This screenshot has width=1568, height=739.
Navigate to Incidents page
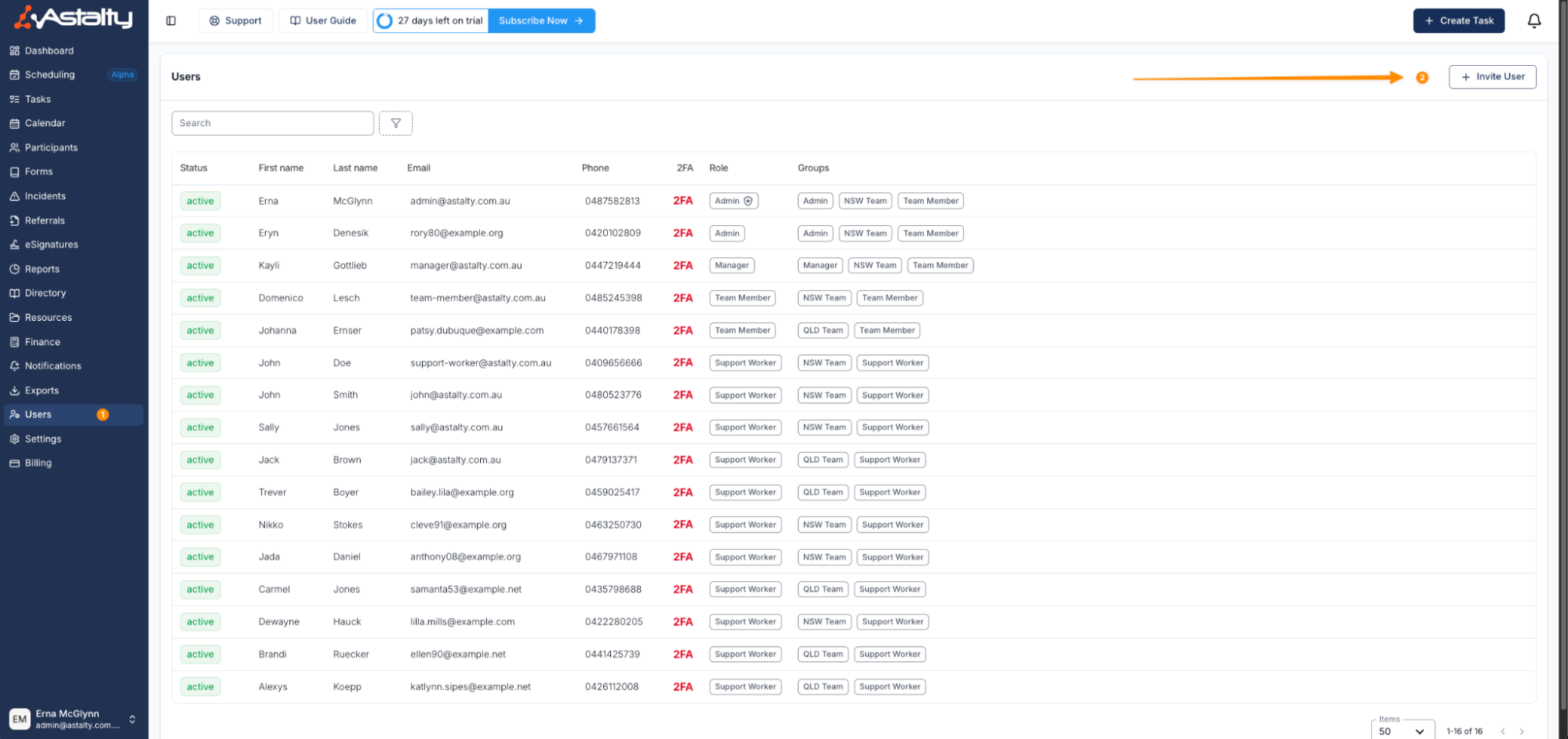[45, 196]
